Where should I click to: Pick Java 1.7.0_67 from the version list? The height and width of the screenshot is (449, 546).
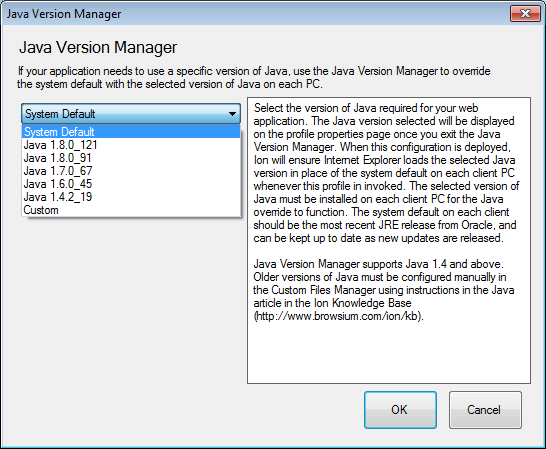pos(131,171)
